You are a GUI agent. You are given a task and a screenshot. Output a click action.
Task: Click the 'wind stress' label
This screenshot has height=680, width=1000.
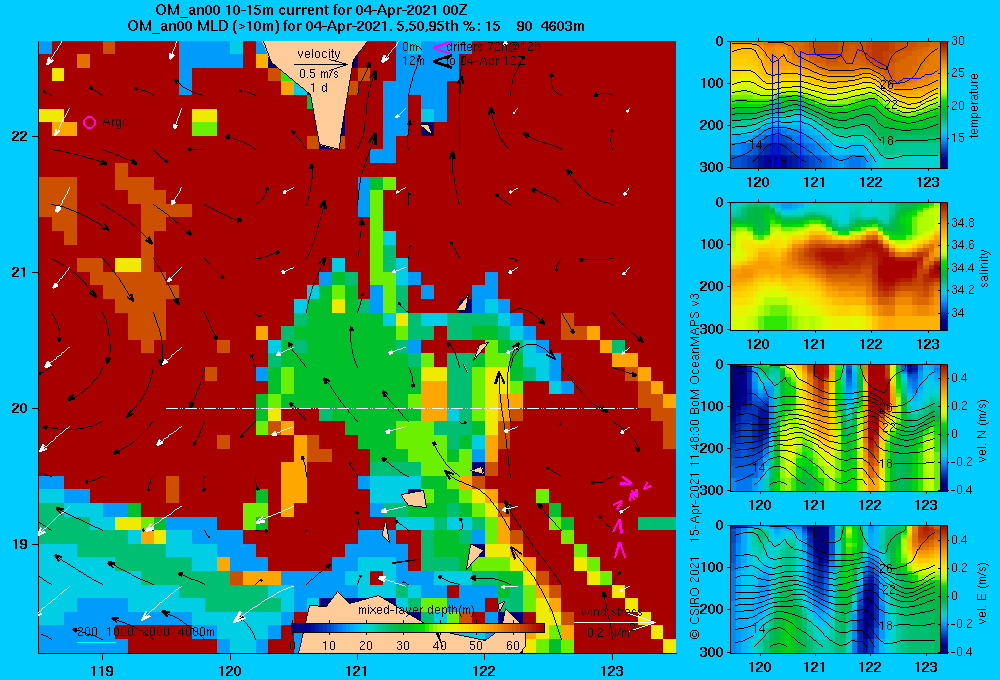coord(611,612)
